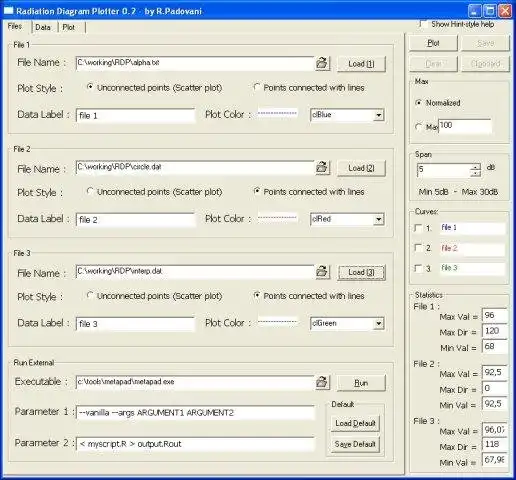Tick curve 1 checkbox for file 1
Image resolution: width=516 pixels, height=480 pixels.
418,228
